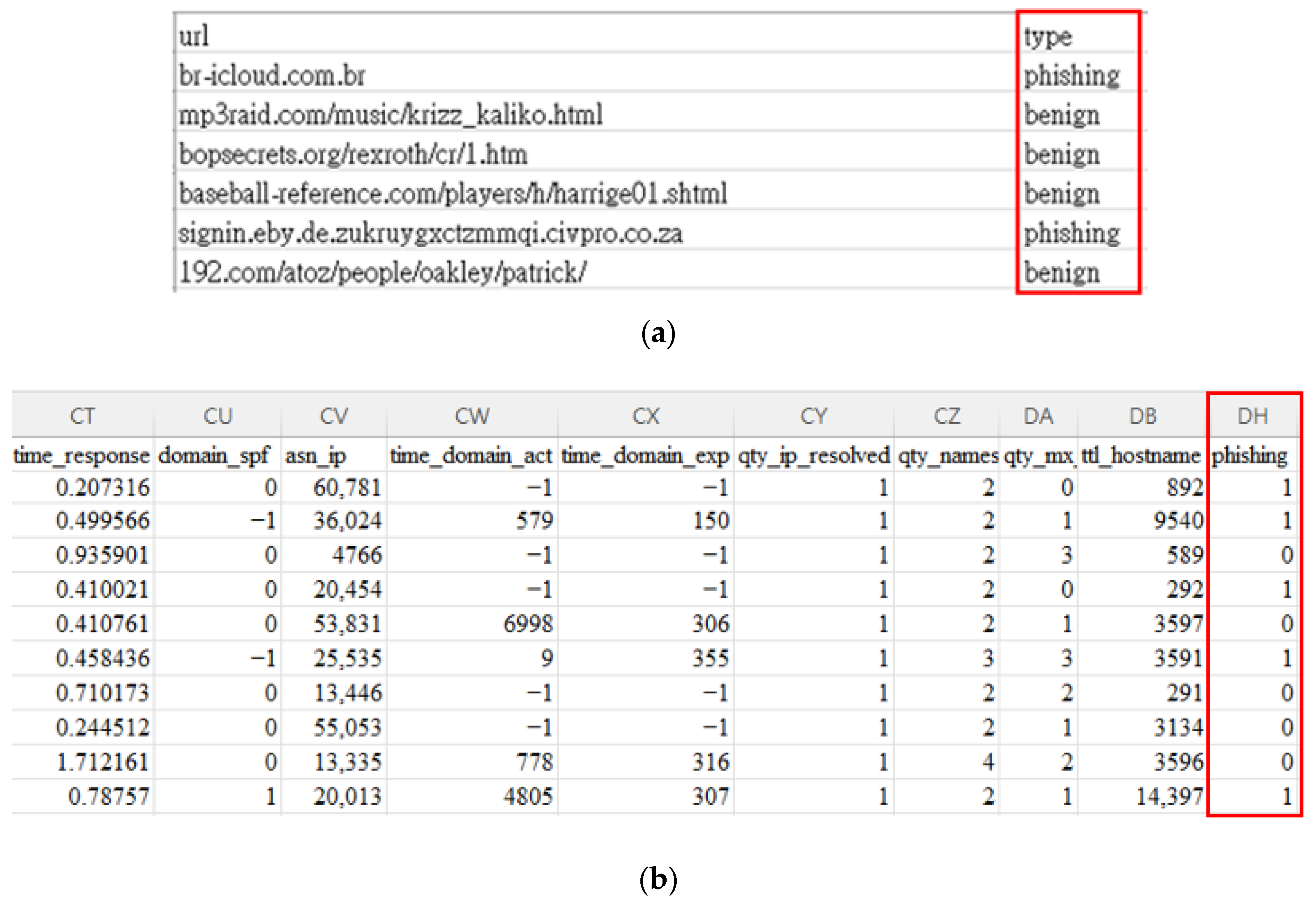
Task: Select the CV column header
Action: click(x=333, y=417)
